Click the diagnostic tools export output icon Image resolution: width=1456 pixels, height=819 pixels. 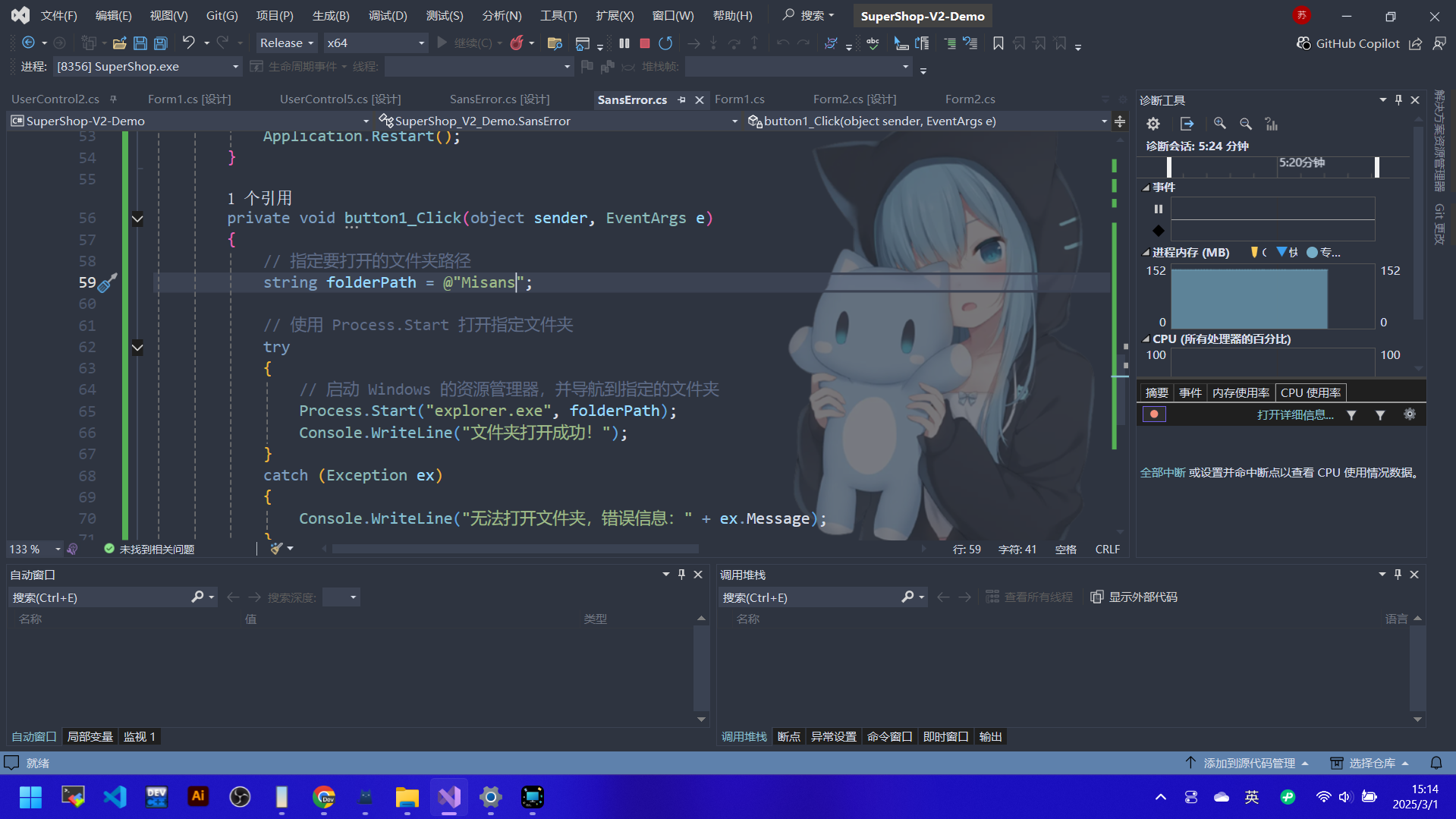[1187, 124]
